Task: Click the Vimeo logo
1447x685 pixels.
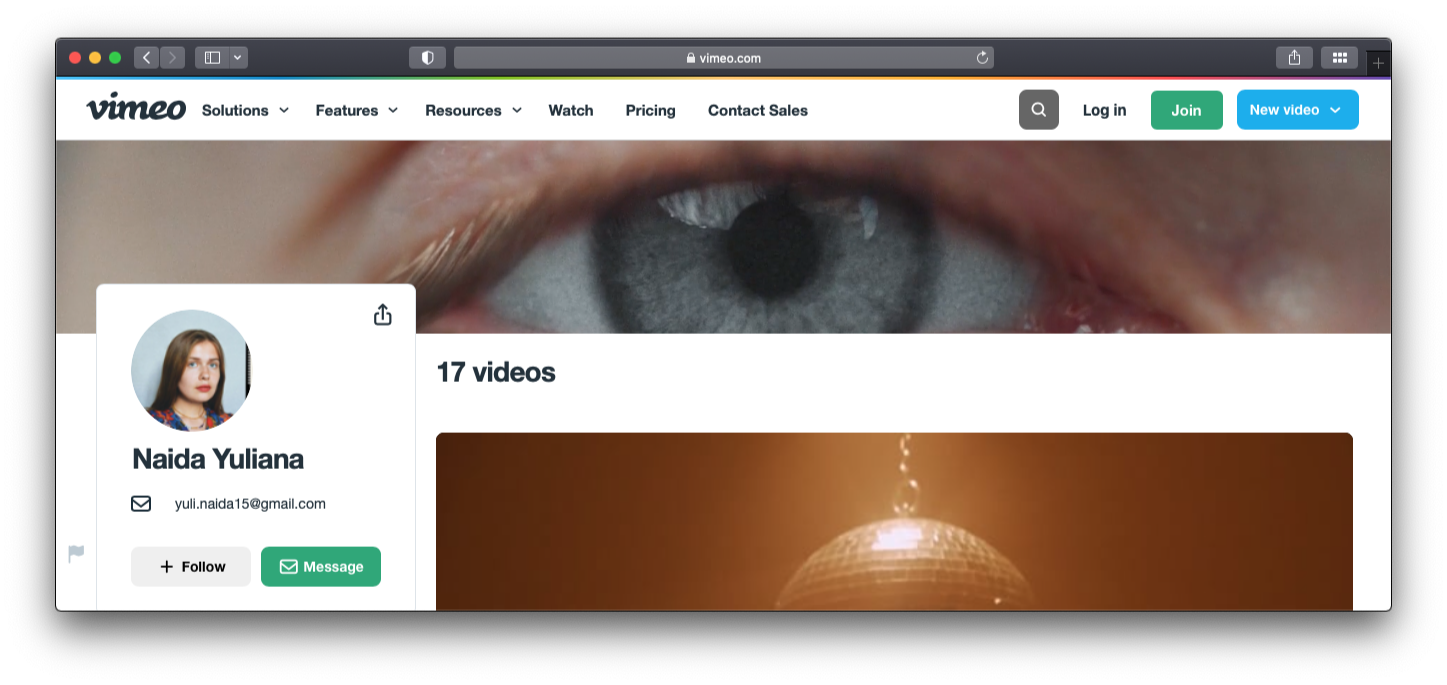Action: pos(136,109)
